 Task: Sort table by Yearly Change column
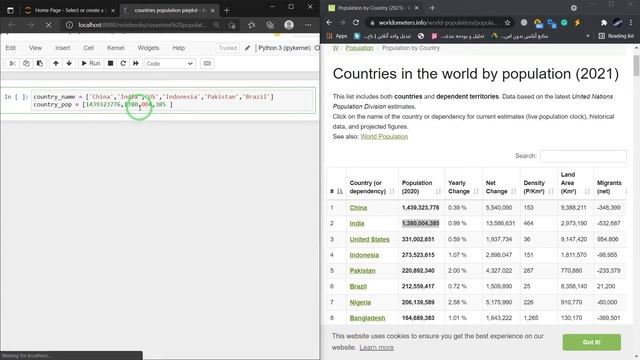pos(463,187)
